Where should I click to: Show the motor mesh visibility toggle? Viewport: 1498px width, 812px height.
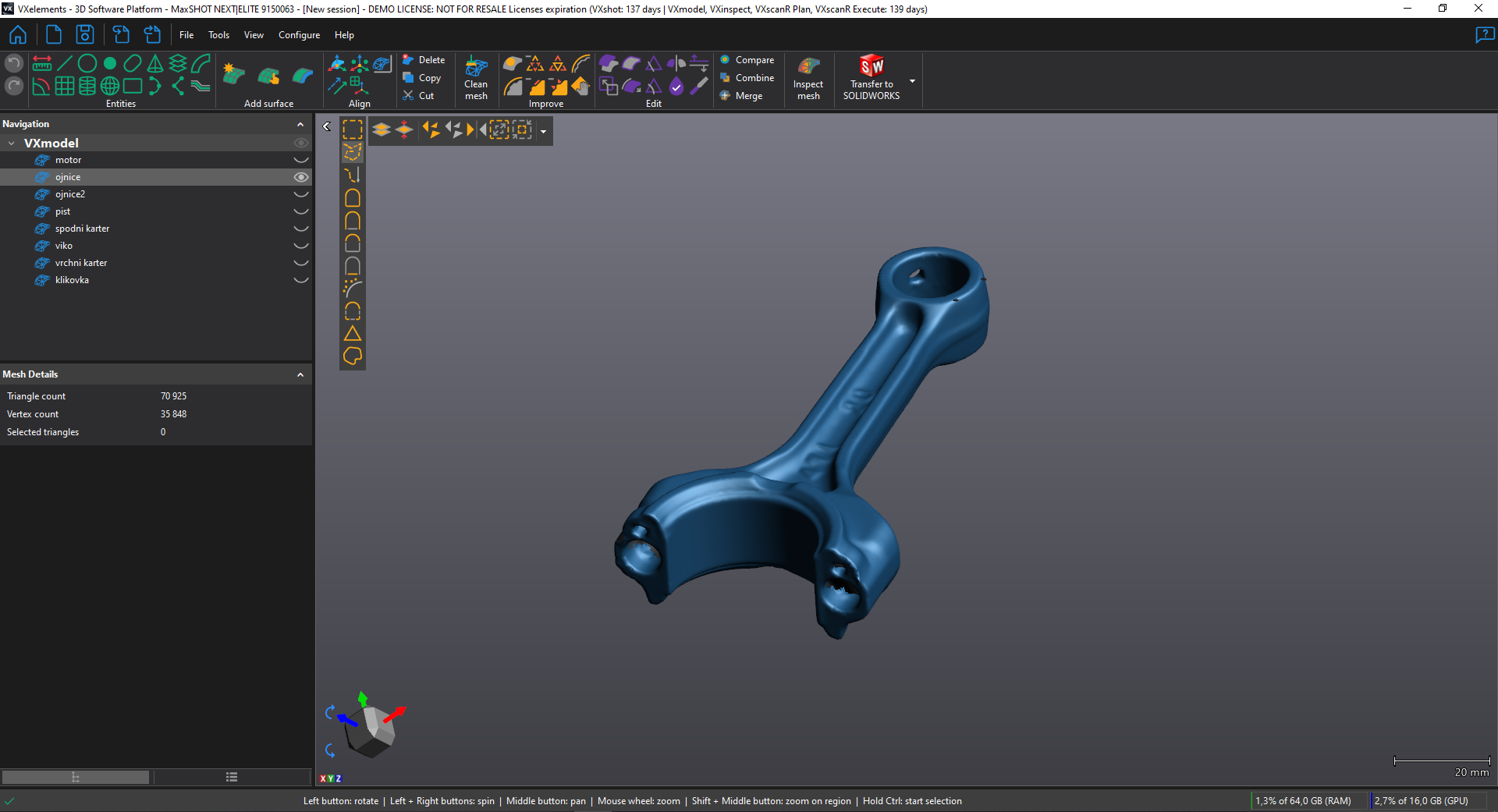click(x=300, y=160)
